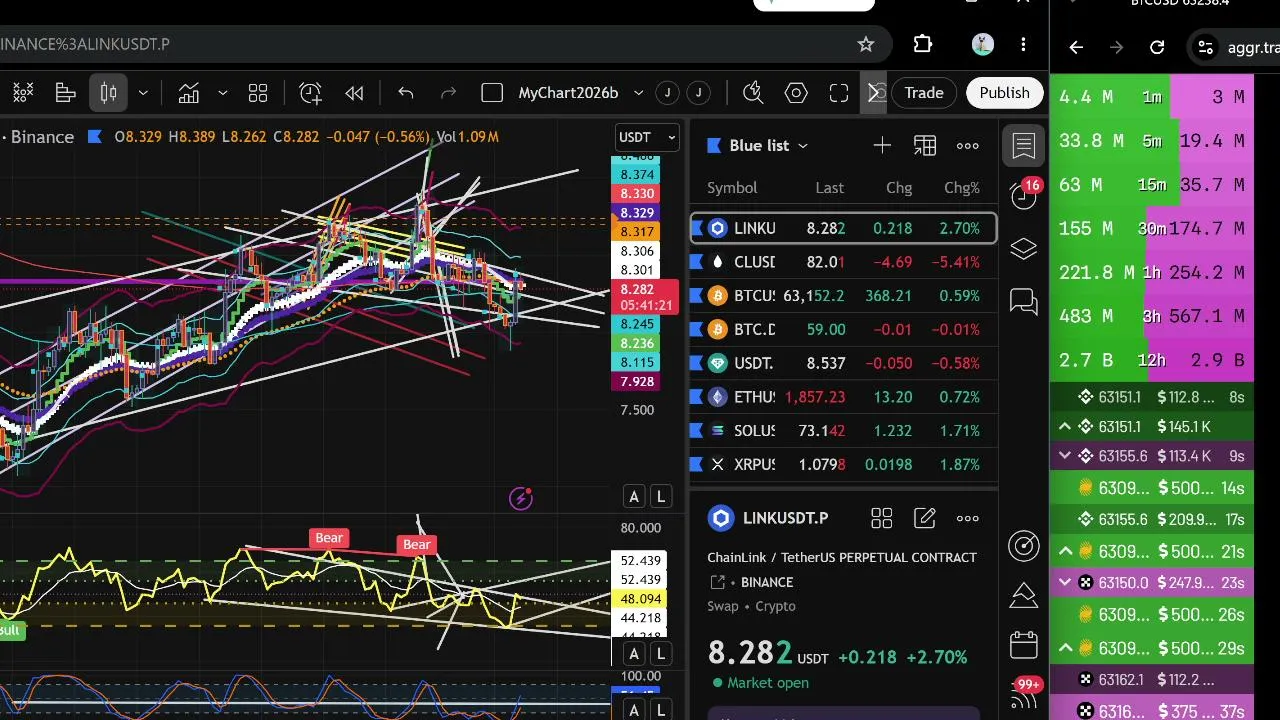Open the Pine mountain icon in right sidebar
This screenshot has width=1280, height=720.
coord(1024,595)
